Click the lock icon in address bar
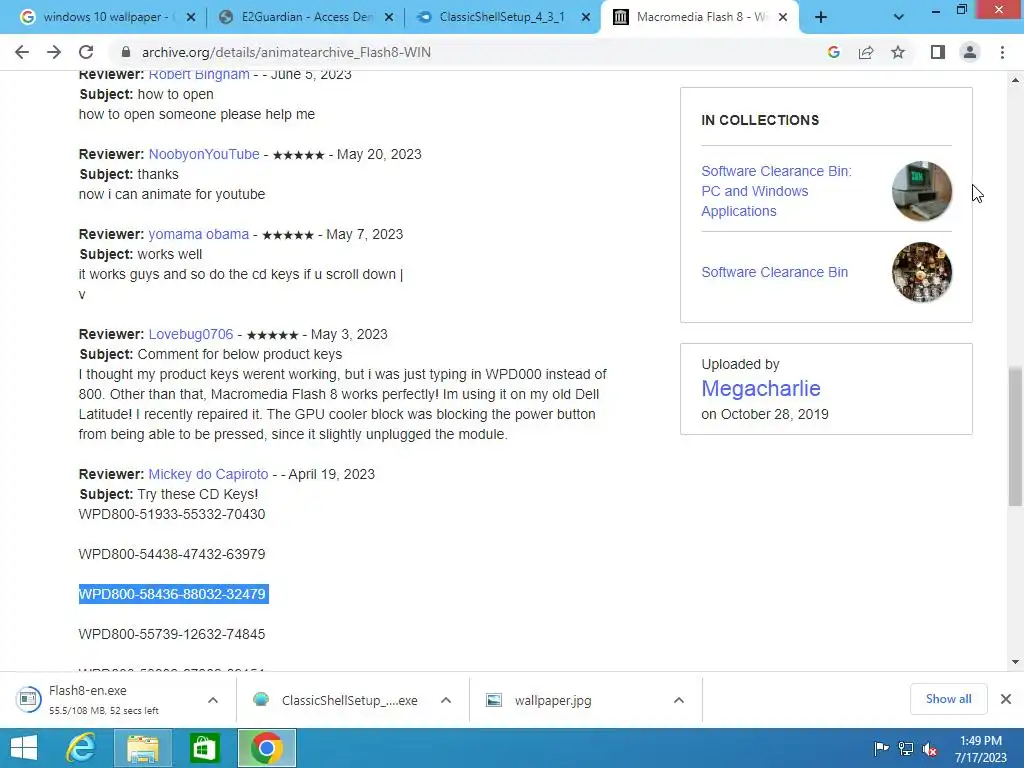1024x768 pixels. pos(126,52)
